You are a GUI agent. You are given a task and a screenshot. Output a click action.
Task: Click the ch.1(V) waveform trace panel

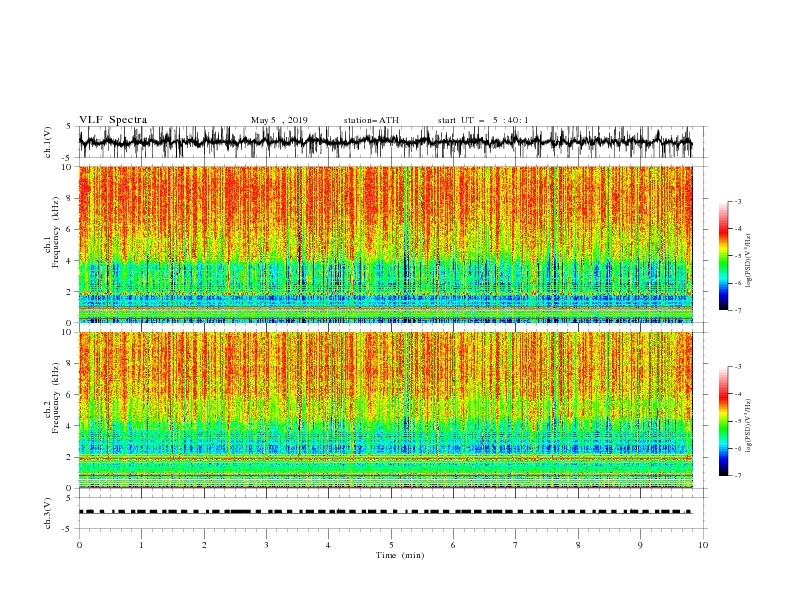(x=393, y=142)
